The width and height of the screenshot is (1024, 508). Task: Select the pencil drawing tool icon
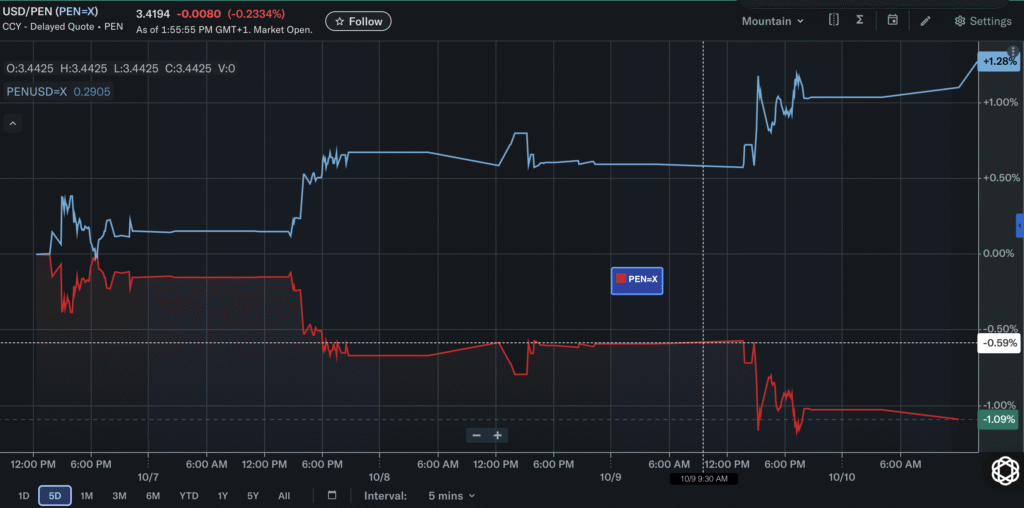click(x=926, y=21)
